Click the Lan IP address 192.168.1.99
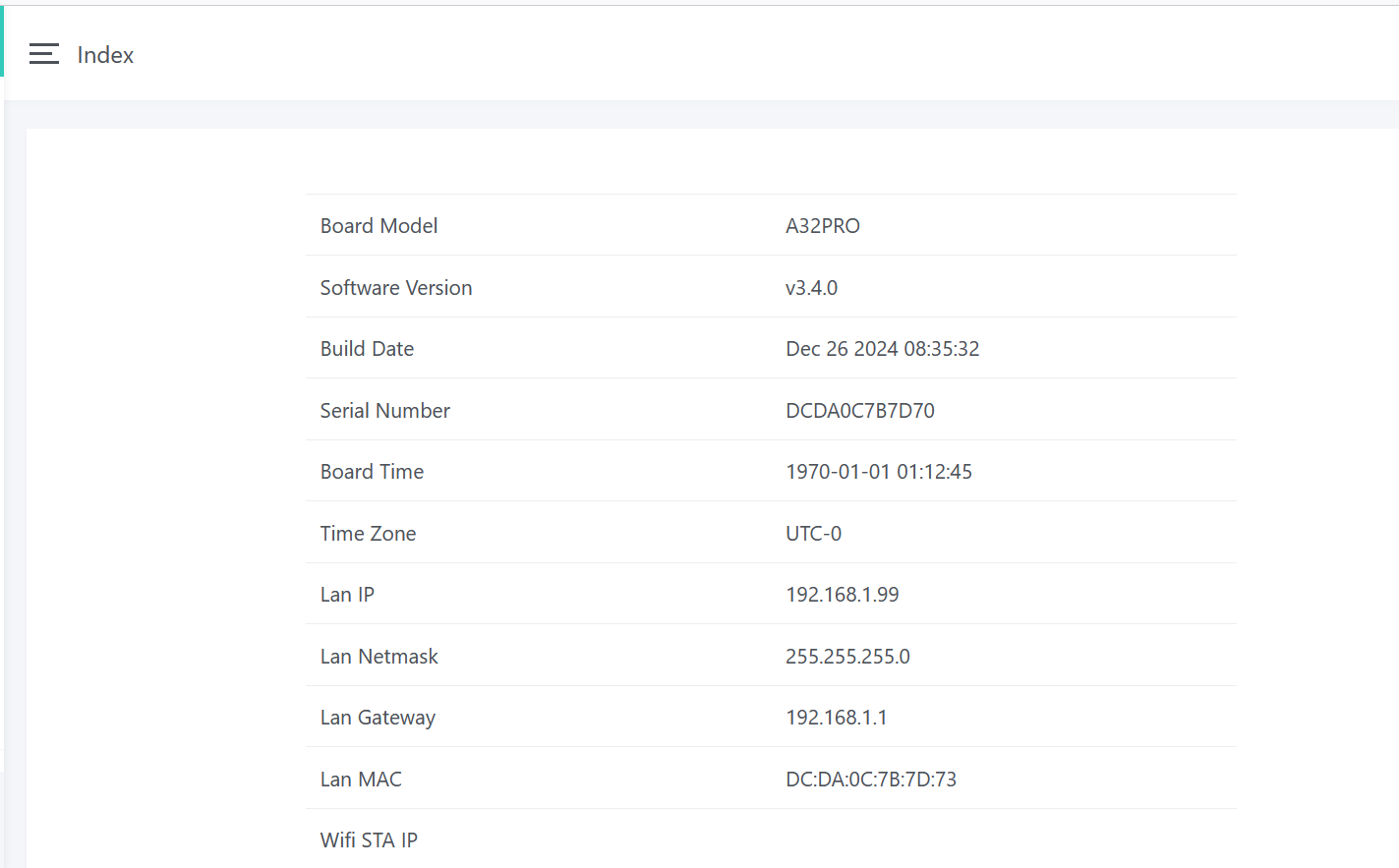This screenshot has height=868, width=1399. click(842, 595)
